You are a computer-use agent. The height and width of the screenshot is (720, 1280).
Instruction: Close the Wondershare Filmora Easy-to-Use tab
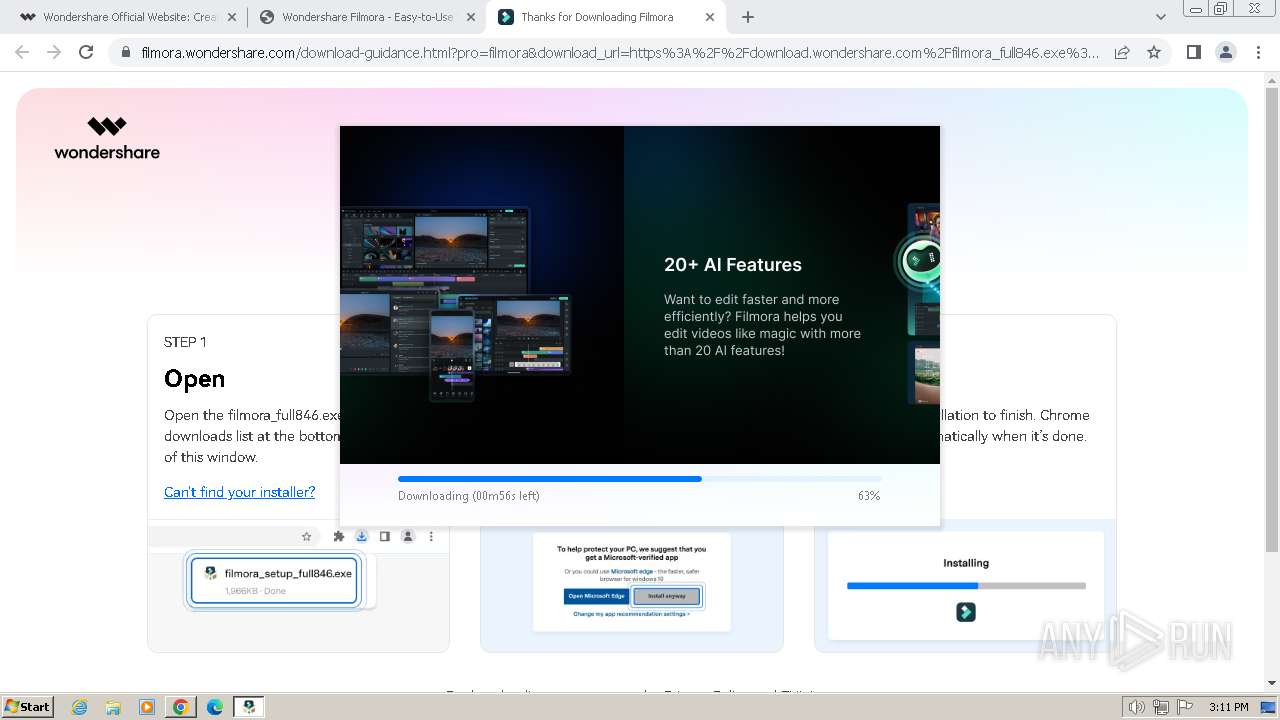click(x=471, y=17)
